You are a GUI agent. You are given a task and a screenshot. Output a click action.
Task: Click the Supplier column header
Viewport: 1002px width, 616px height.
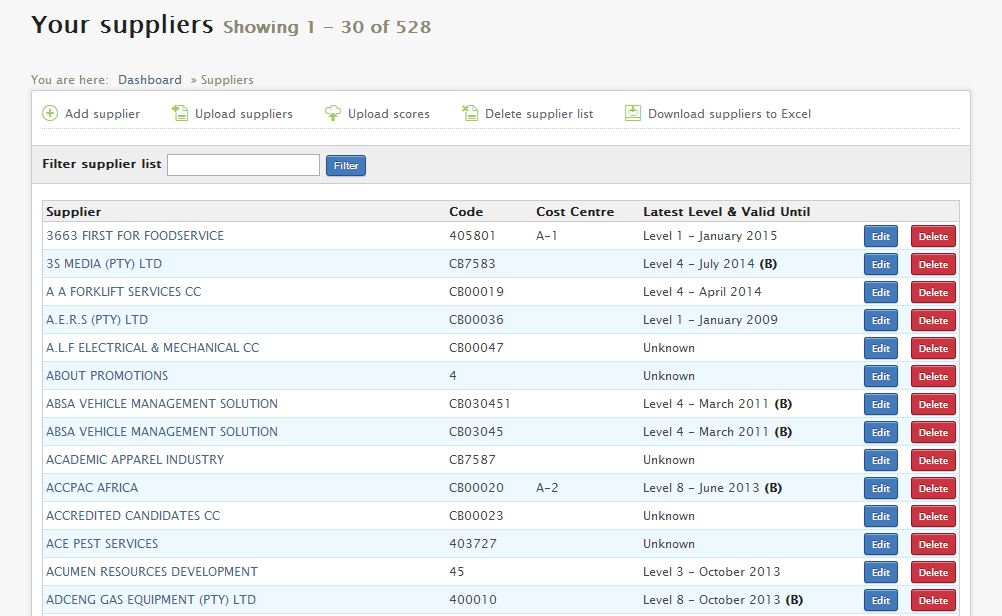[x=73, y=212]
